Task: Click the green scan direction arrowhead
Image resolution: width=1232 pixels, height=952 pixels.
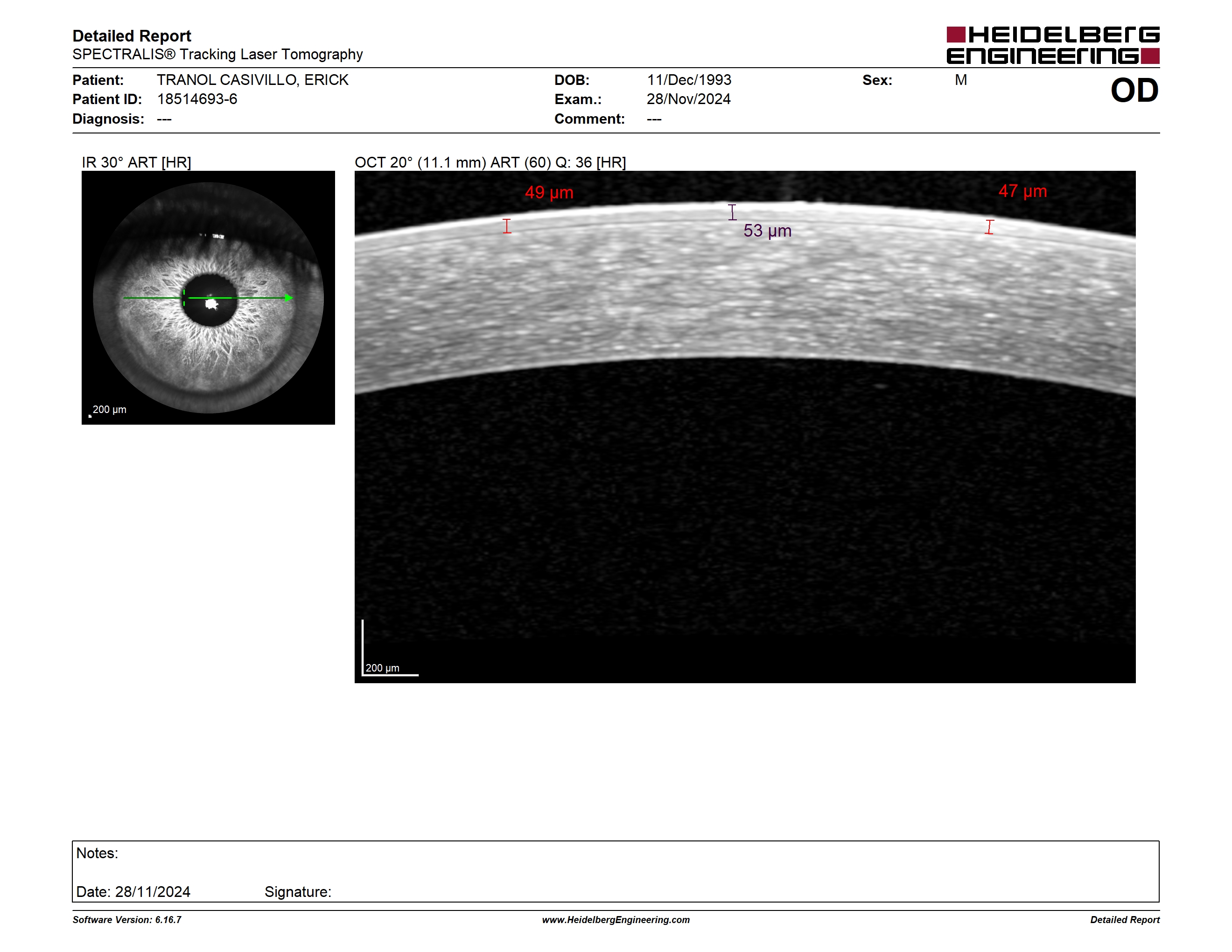Action: pos(289,298)
